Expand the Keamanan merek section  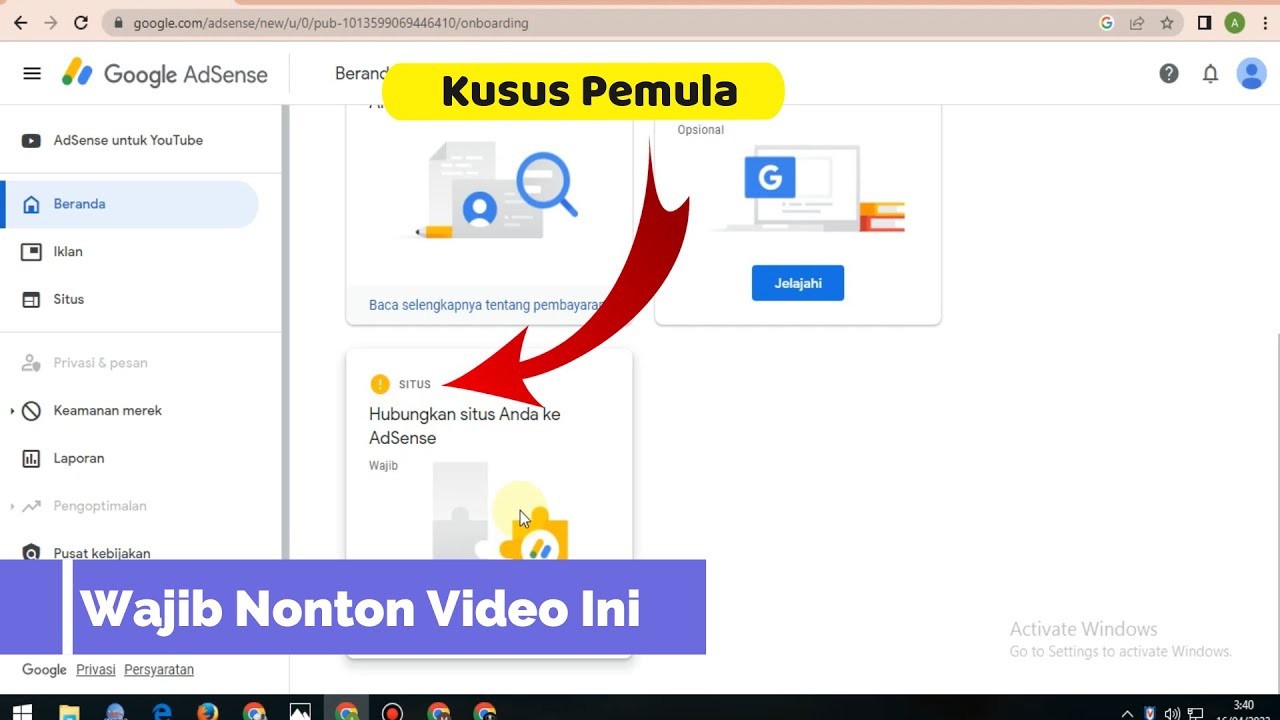[11, 411]
